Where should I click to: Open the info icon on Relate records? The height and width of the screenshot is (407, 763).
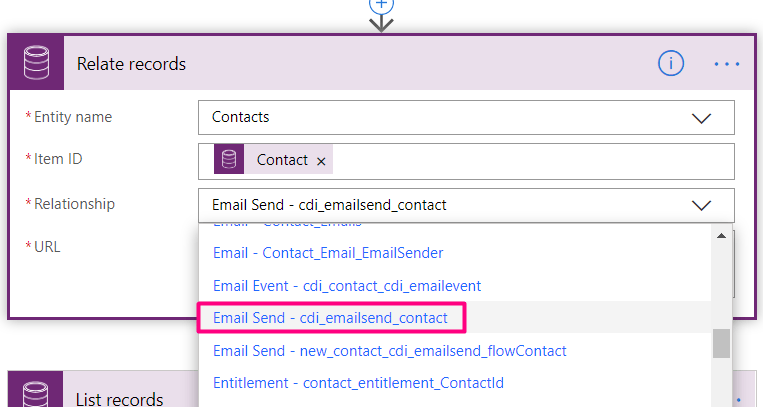670,64
